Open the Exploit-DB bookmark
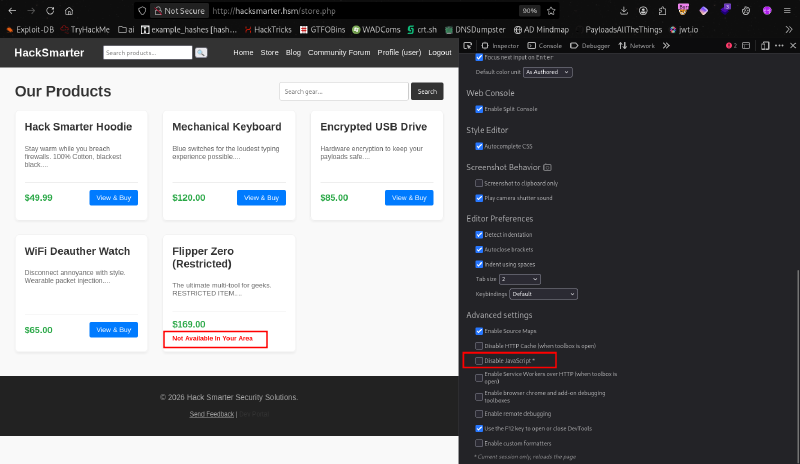Screen dimensions: 800x464 [x=30, y=30]
